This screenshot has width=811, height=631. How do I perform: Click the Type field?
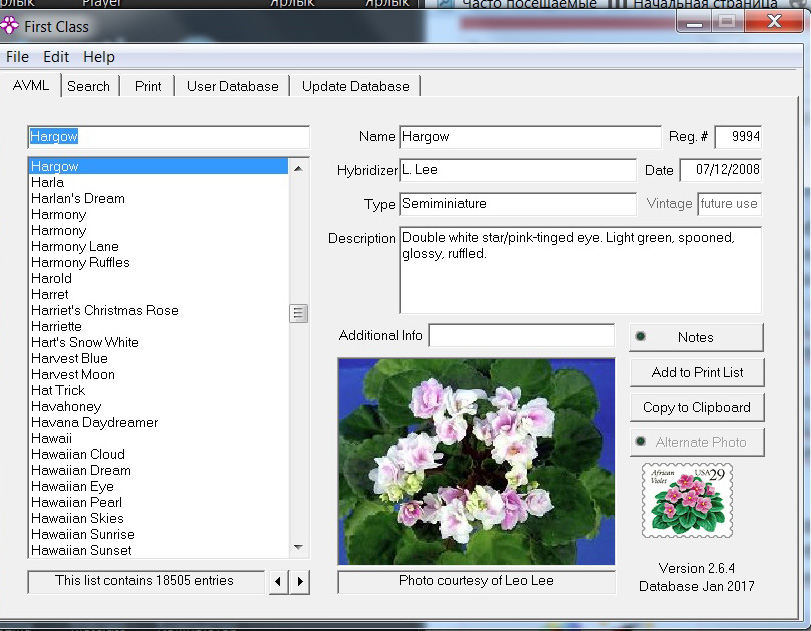pyautogui.click(x=518, y=204)
